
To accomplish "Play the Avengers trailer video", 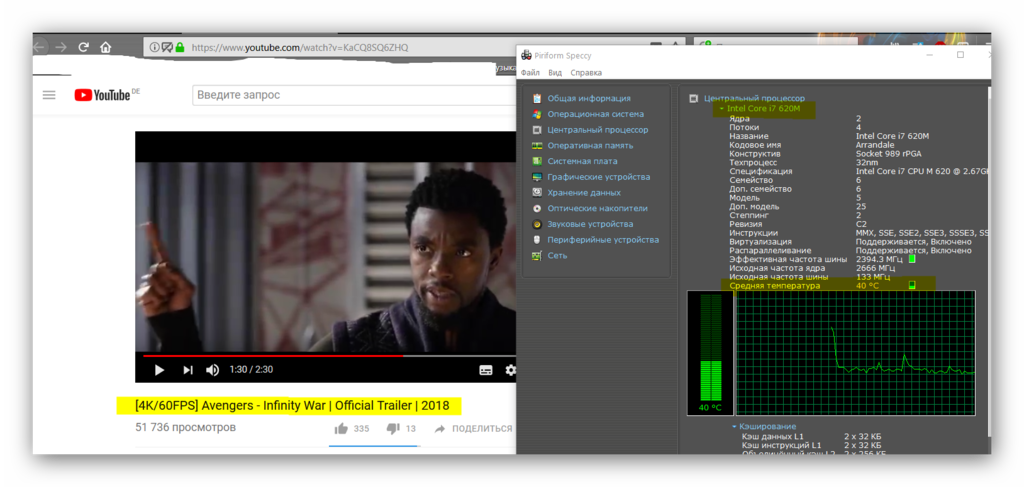I will [159, 369].
